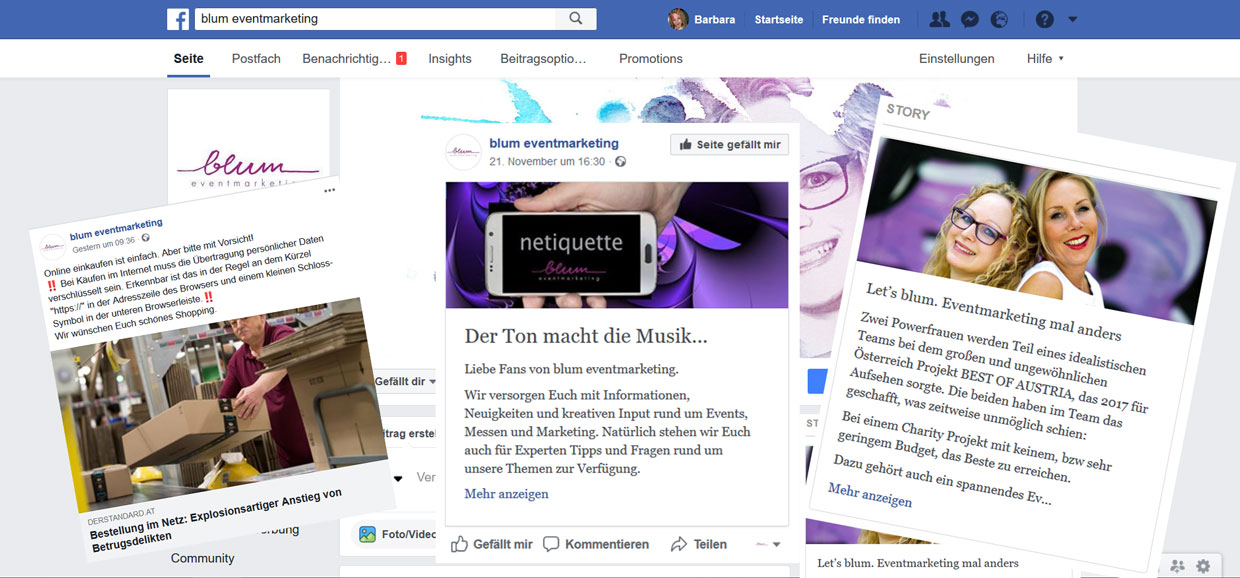Select the Seite tab
The height and width of the screenshot is (578, 1240).
click(188, 59)
